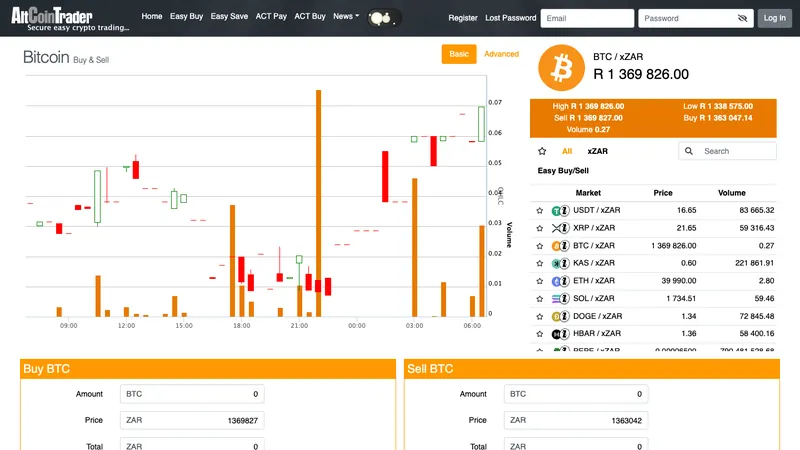Click the Buy R 1 363 047.14 value
The image size is (800, 450).
click(x=718, y=118)
